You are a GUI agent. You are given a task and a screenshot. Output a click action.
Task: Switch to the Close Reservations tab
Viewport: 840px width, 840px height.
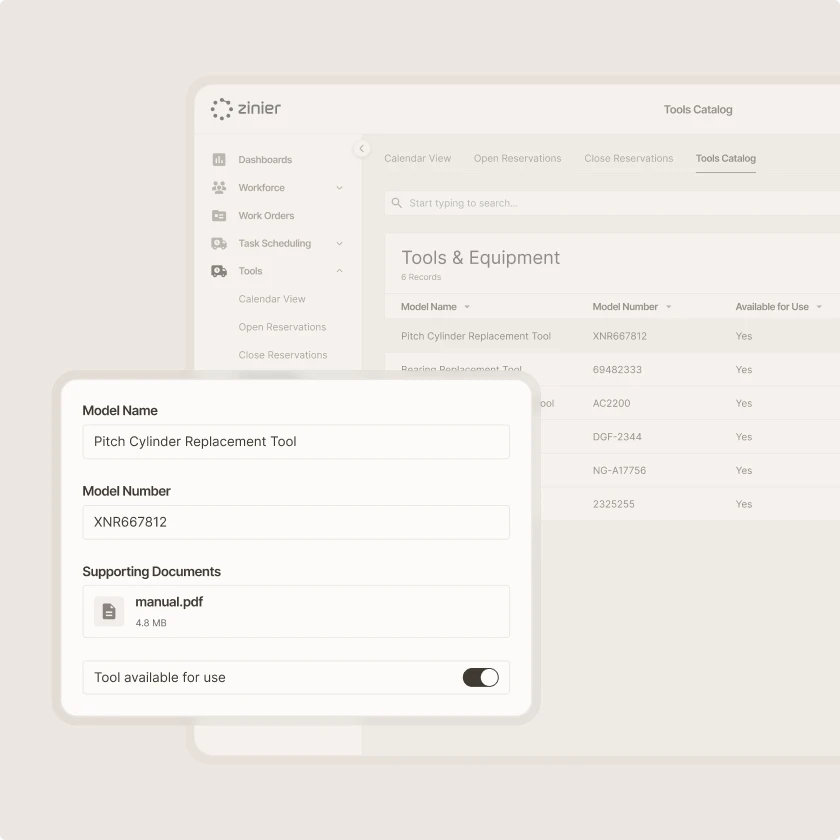(x=628, y=159)
